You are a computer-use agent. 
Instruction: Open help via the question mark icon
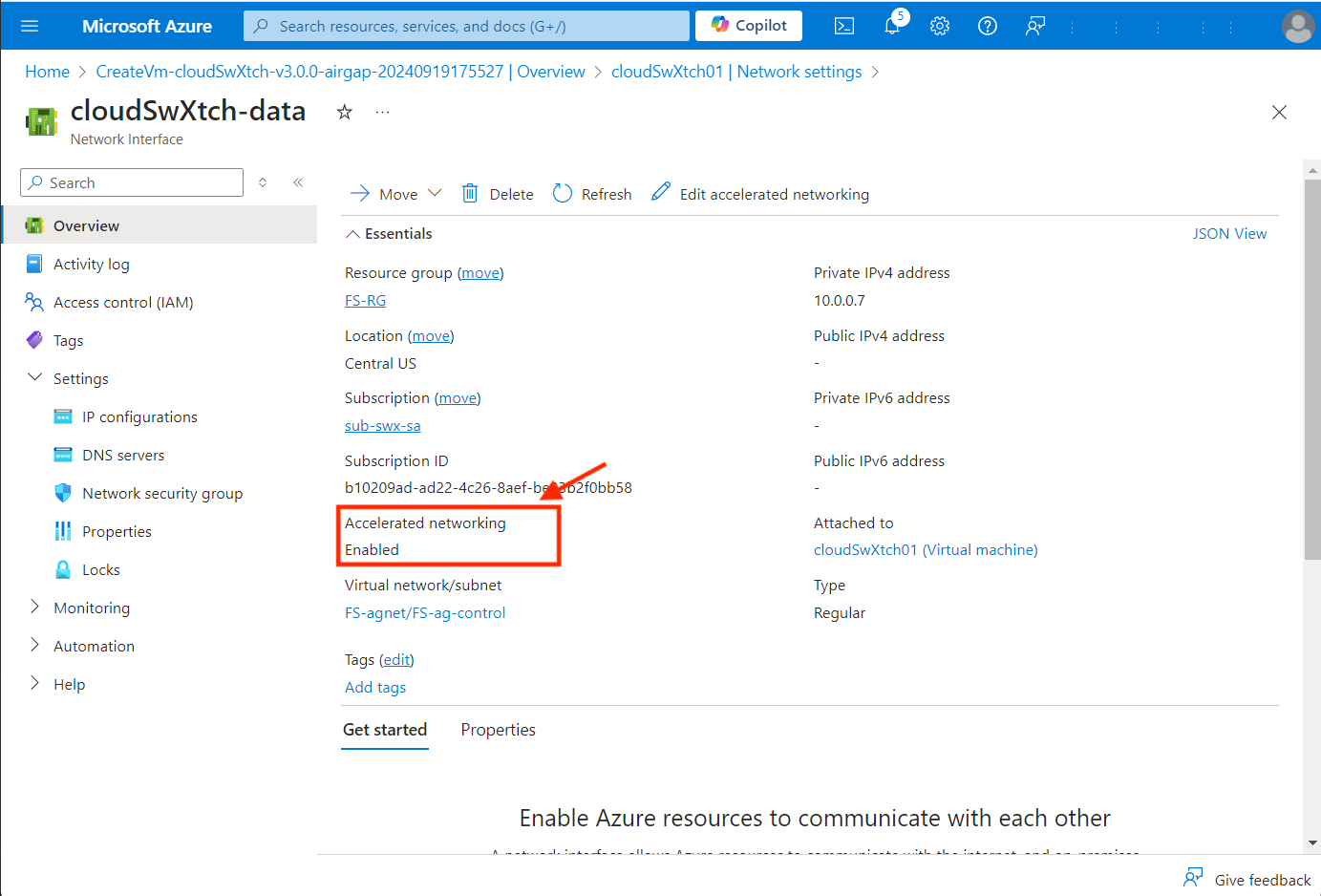click(987, 26)
